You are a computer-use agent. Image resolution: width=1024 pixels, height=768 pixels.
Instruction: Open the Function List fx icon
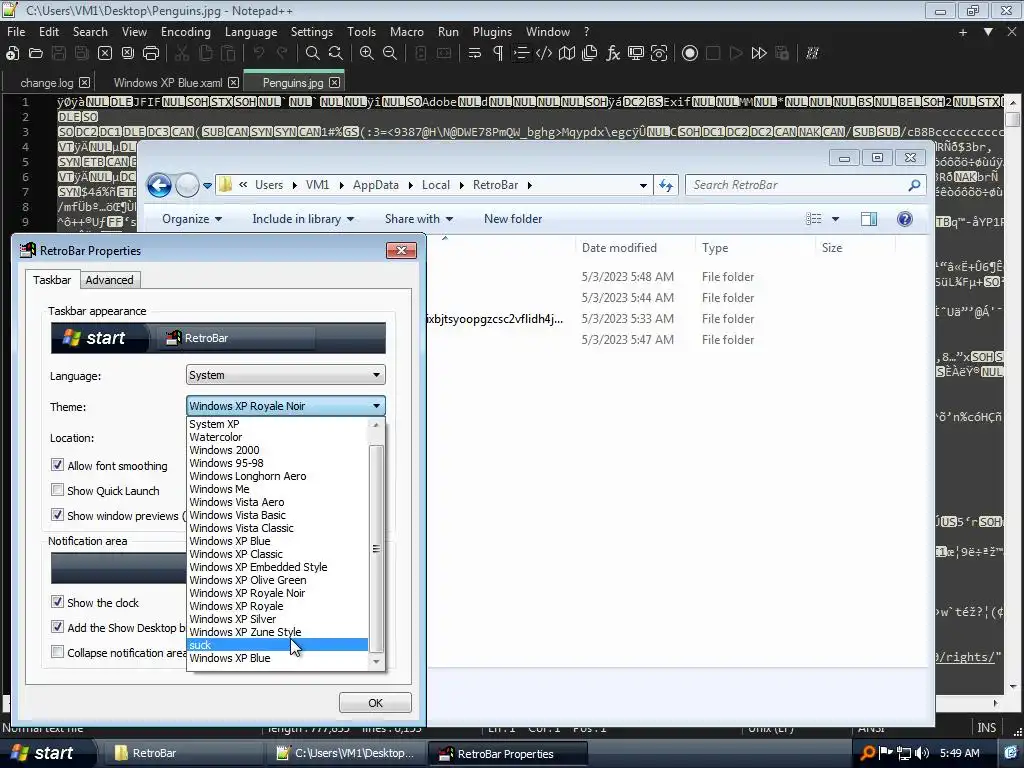[613, 54]
